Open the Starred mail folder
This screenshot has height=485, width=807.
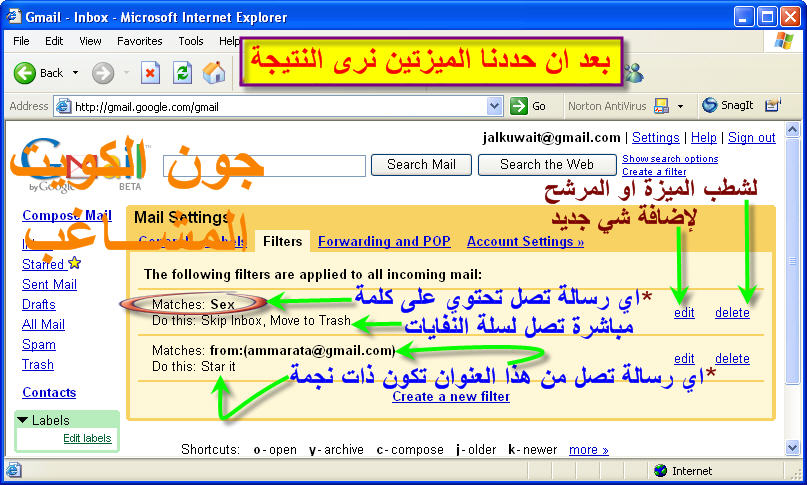point(43,264)
